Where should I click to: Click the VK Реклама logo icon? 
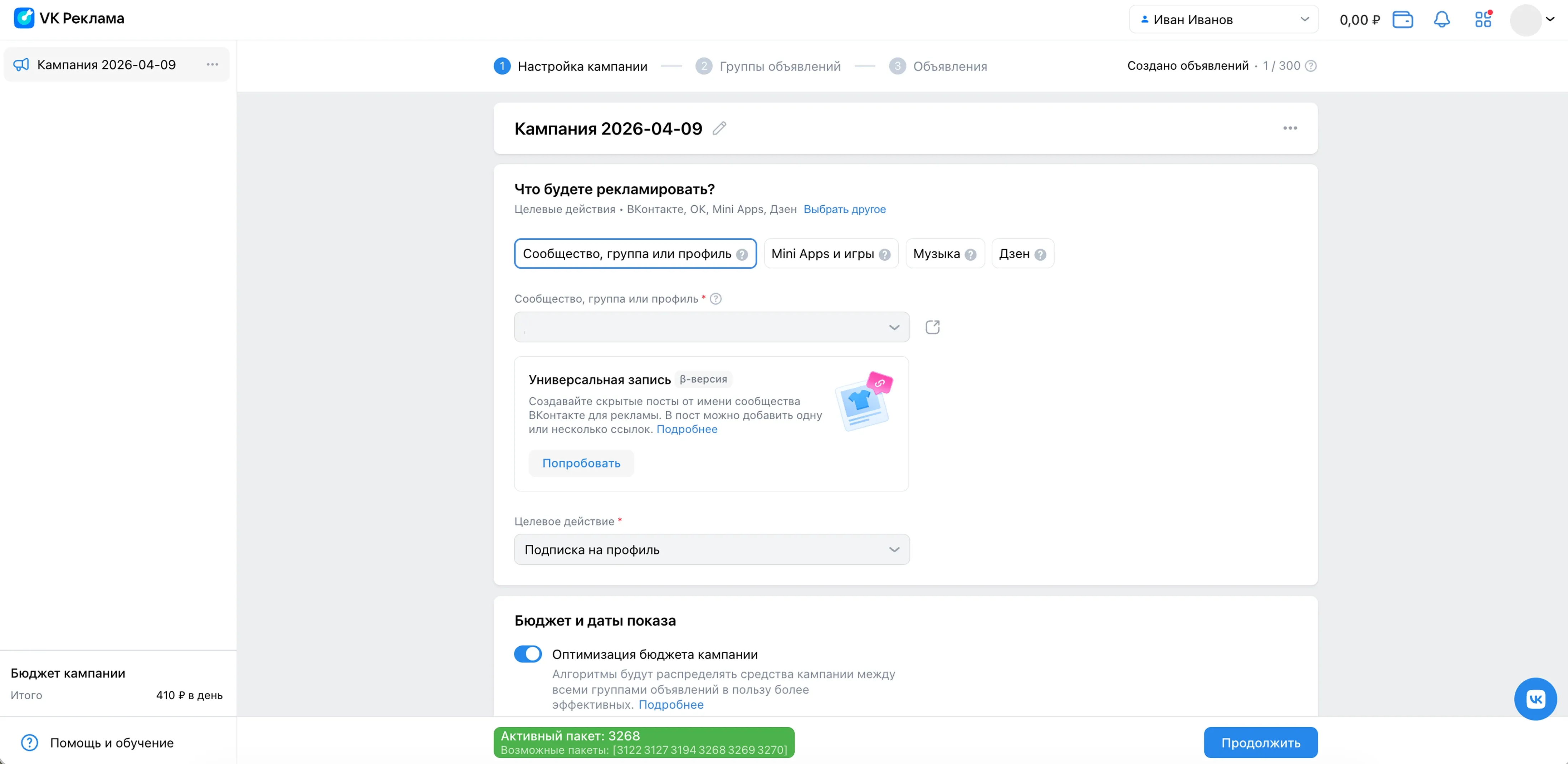(x=24, y=18)
